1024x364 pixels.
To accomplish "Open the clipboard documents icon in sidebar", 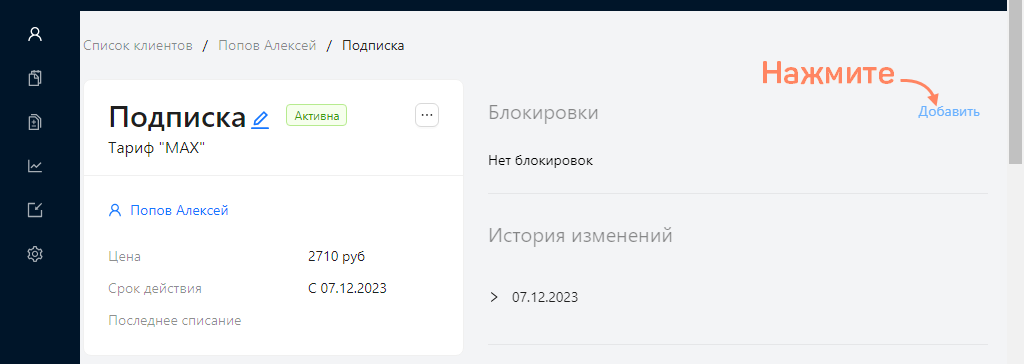I will pyautogui.click(x=35, y=78).
